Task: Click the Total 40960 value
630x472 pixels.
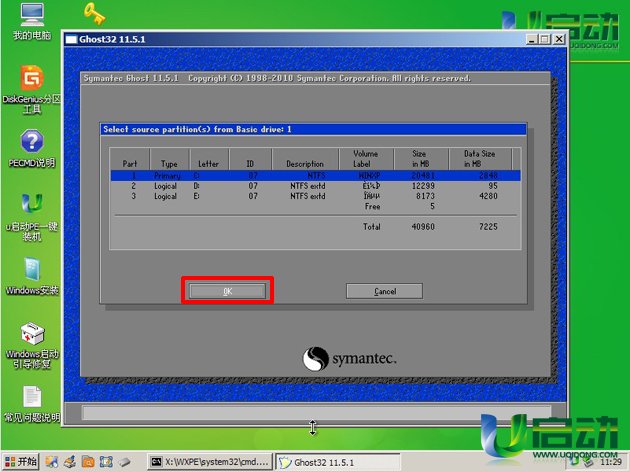Action: pyautogui.click(x=423, y=227)
